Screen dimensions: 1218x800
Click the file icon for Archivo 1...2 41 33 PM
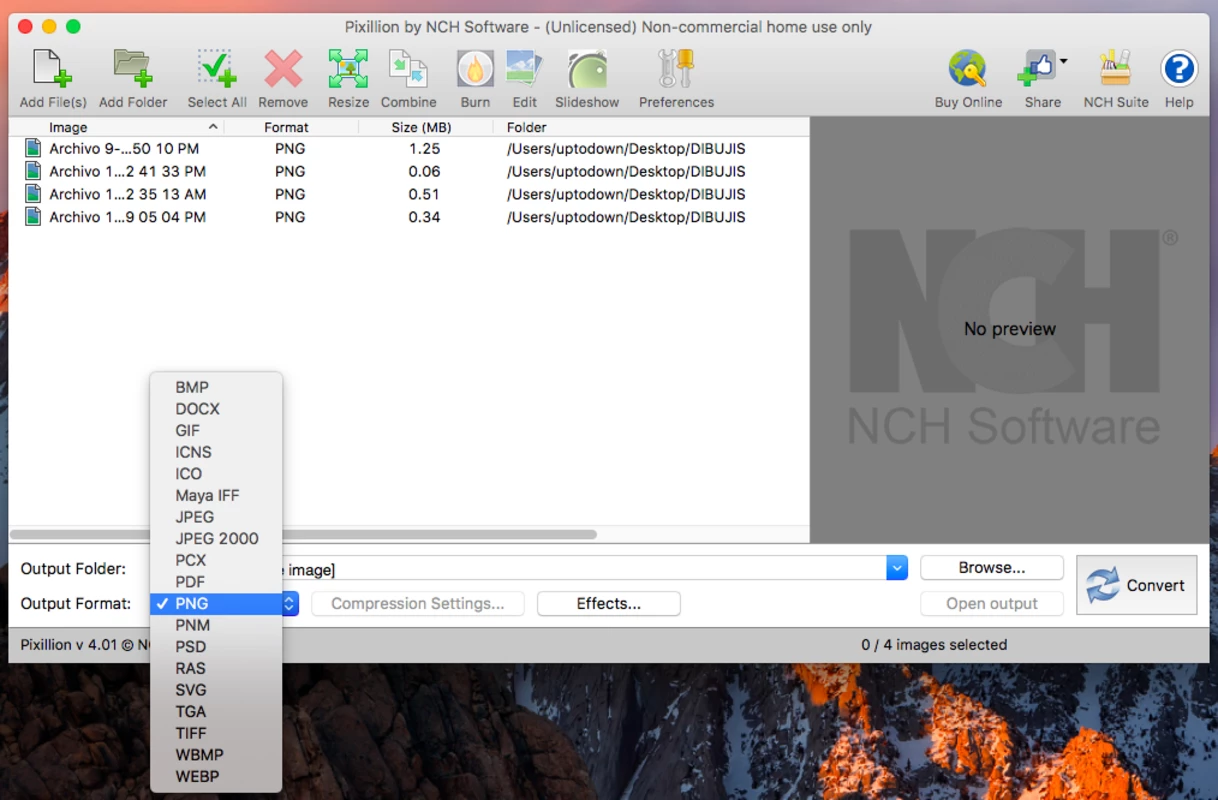[x=33, y=172]
